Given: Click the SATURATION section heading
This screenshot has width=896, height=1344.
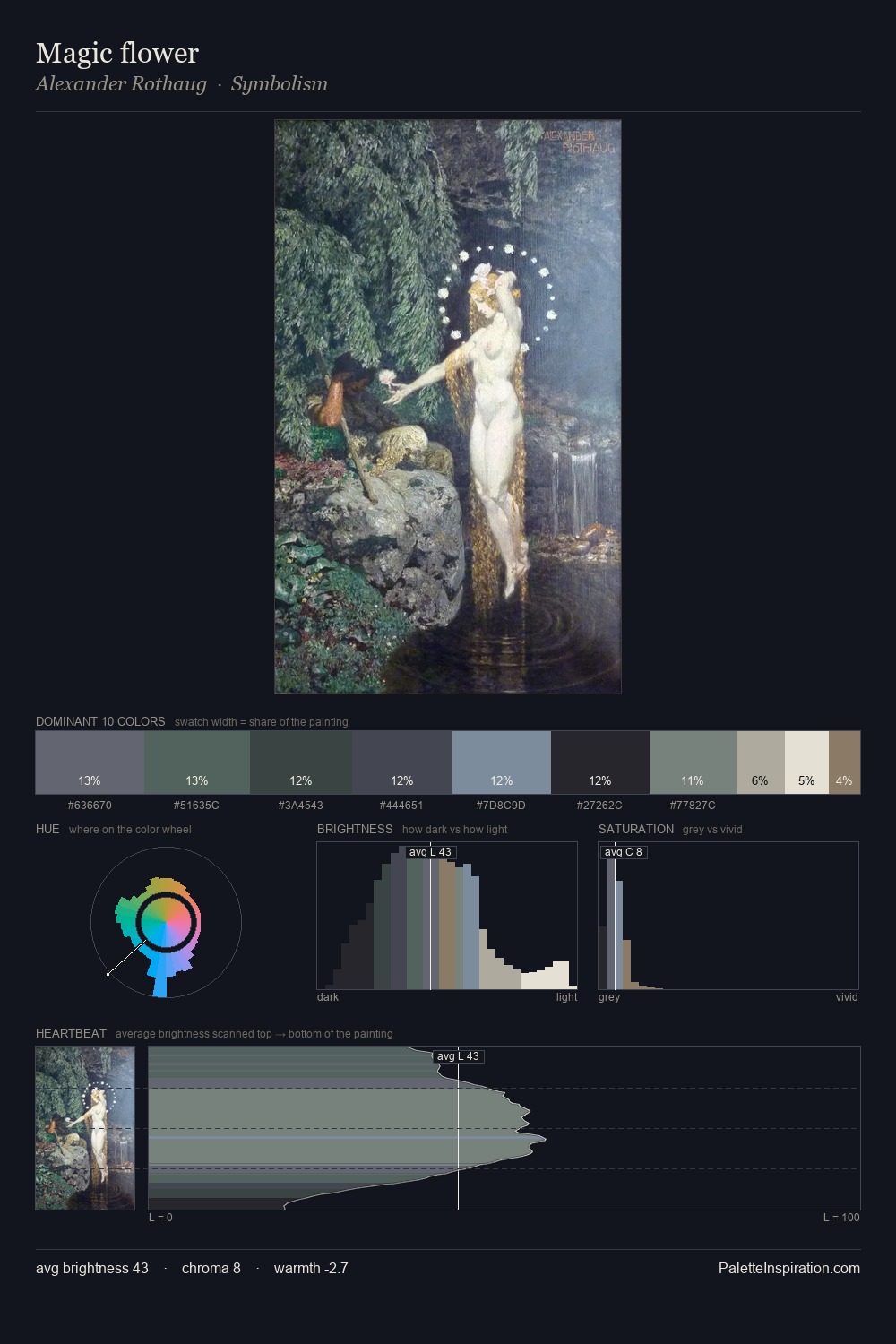Looking at the screenshot, I should coord(636,829).
